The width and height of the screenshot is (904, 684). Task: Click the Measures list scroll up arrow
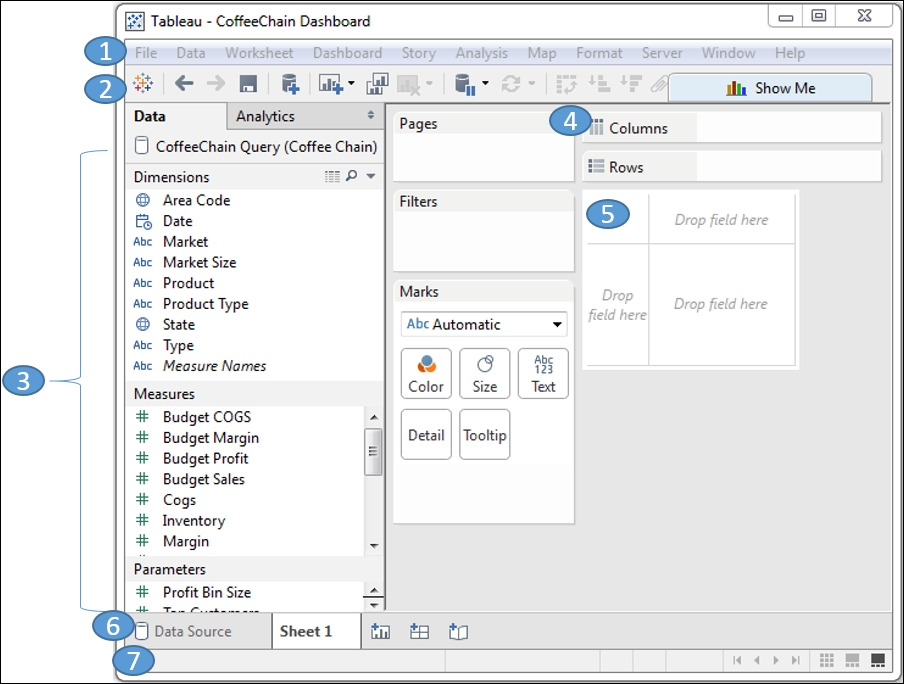pyautogui.click(x=374, y=417)
